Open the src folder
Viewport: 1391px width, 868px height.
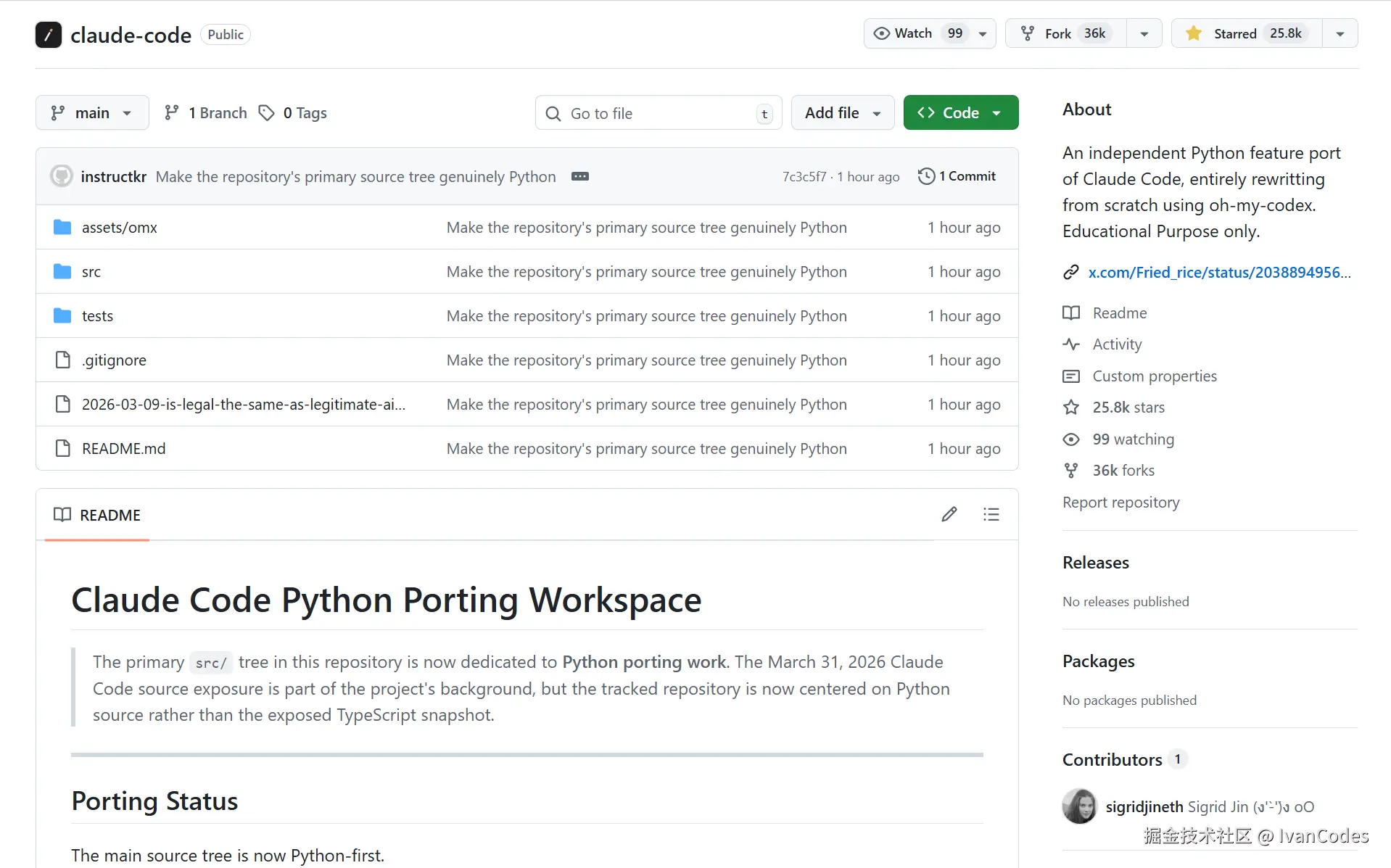click(x=91, y=272)
